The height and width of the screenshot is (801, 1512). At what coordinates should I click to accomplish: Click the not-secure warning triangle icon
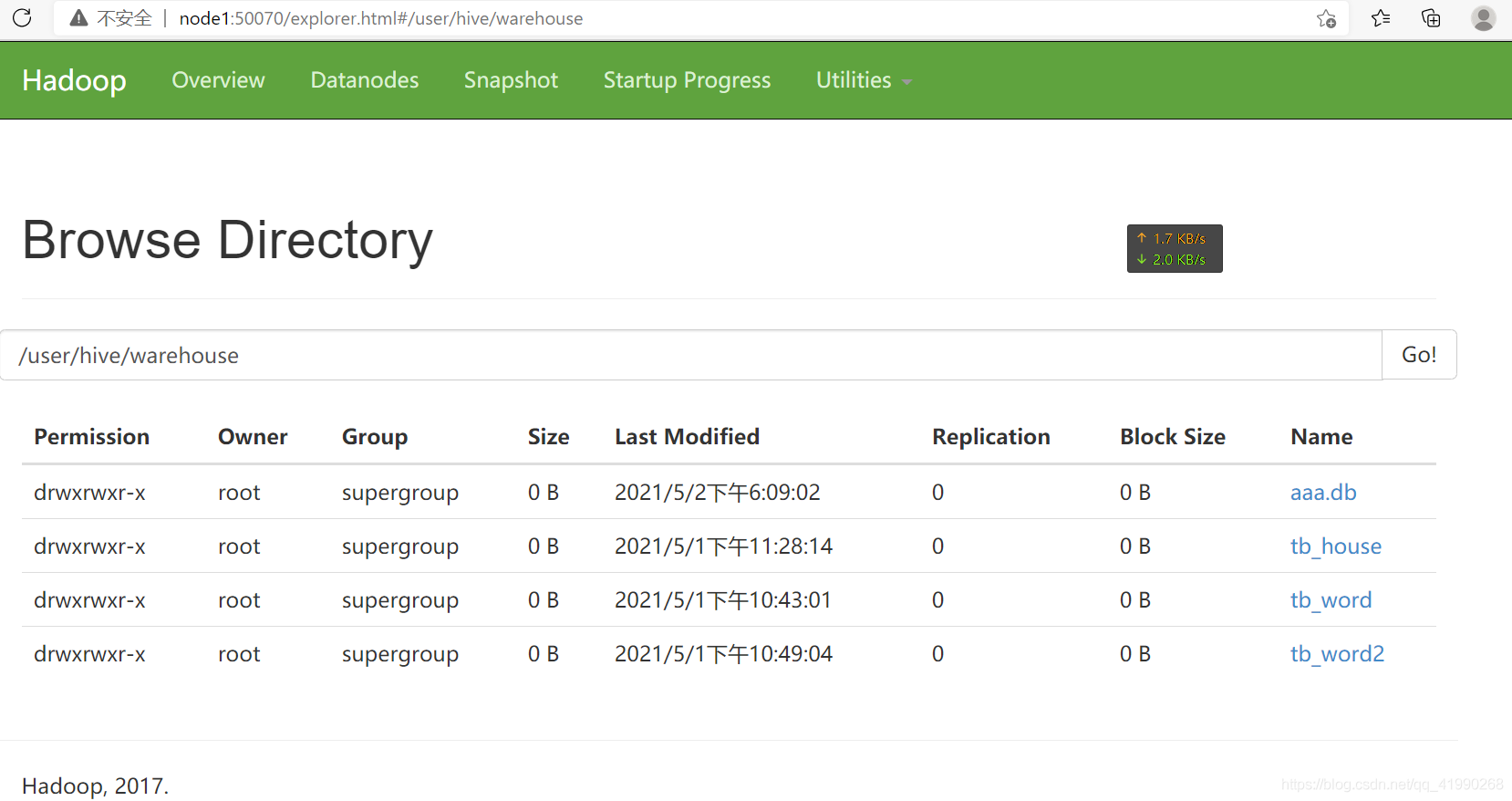pos(79,18)
